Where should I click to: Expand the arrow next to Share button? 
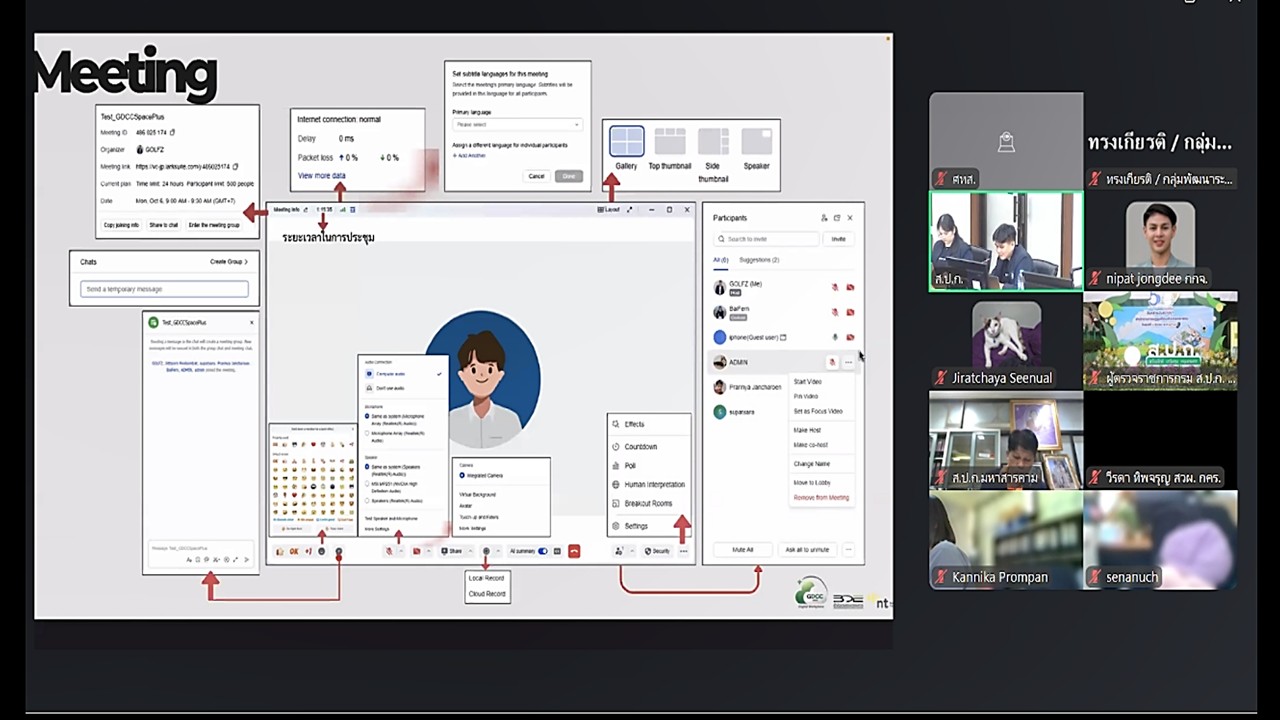pyautogui.click(x=470, y=551)
